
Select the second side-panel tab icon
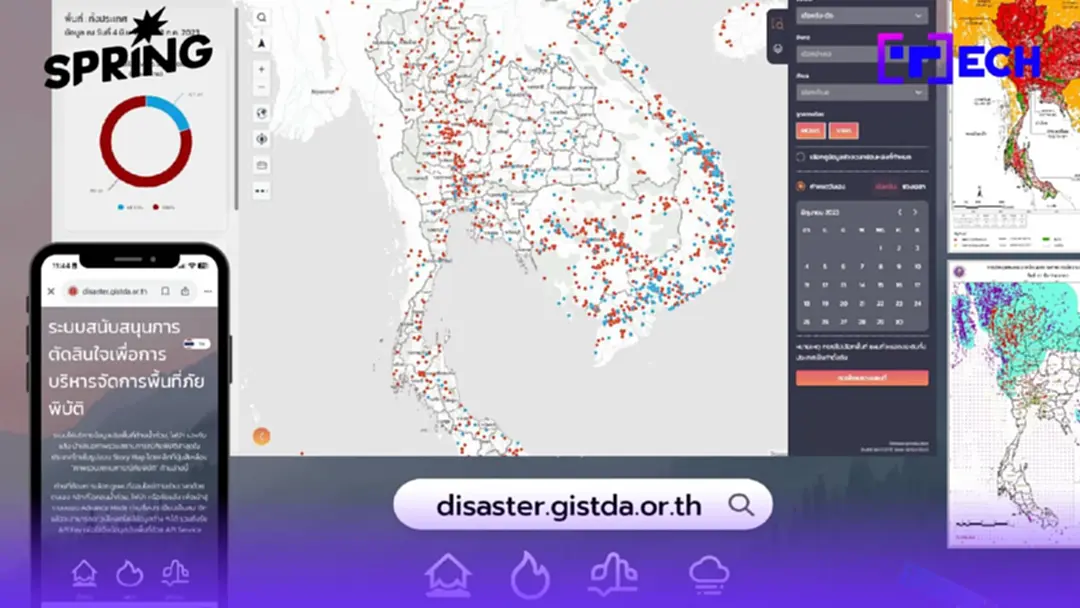pyautogui.click(x=778, y=49)
